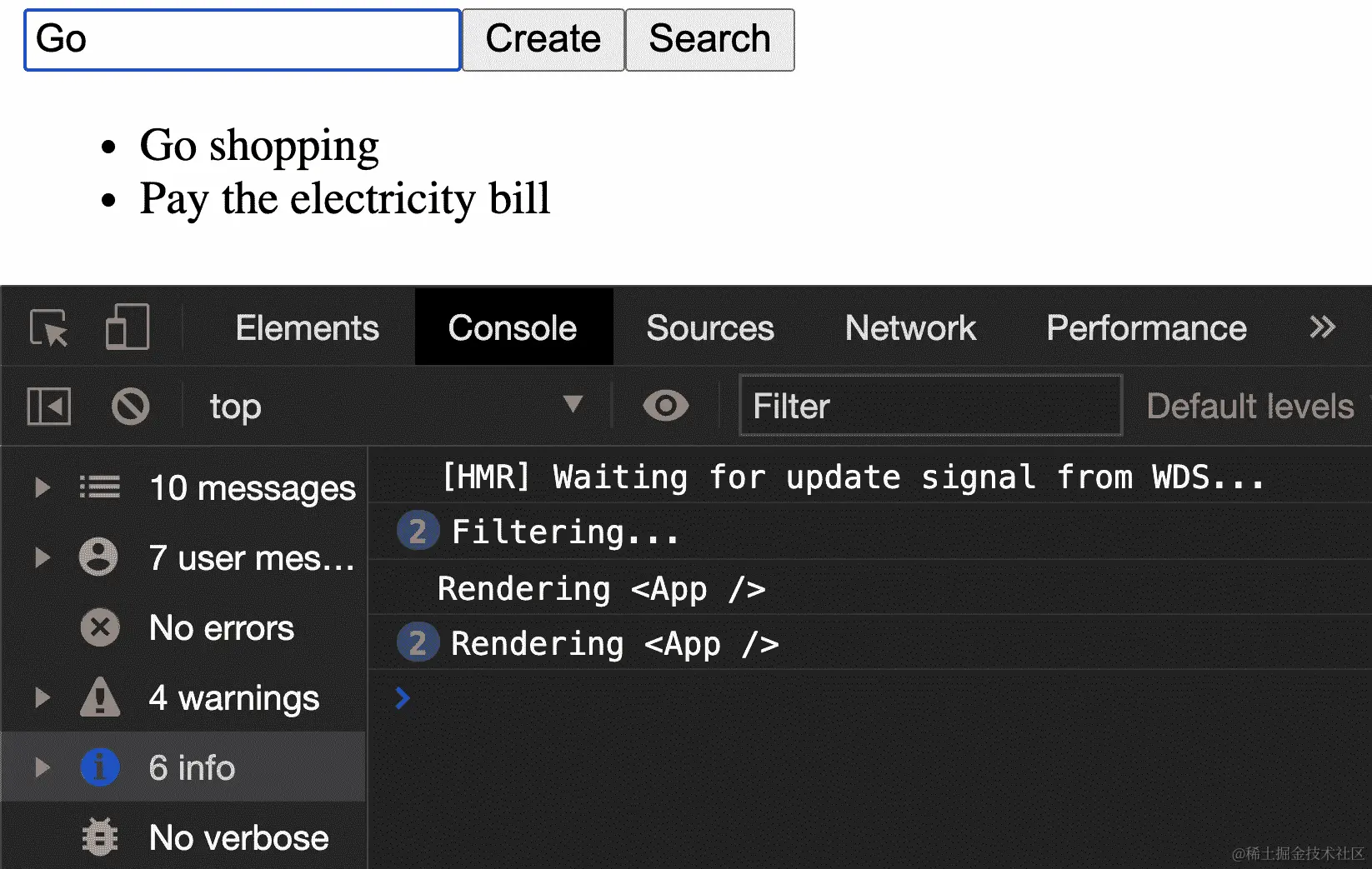Image resolution: width=1372 pixels, height=869 pixels.
Task: Open the Default levels dropdown
Action: coord(1249,407)
